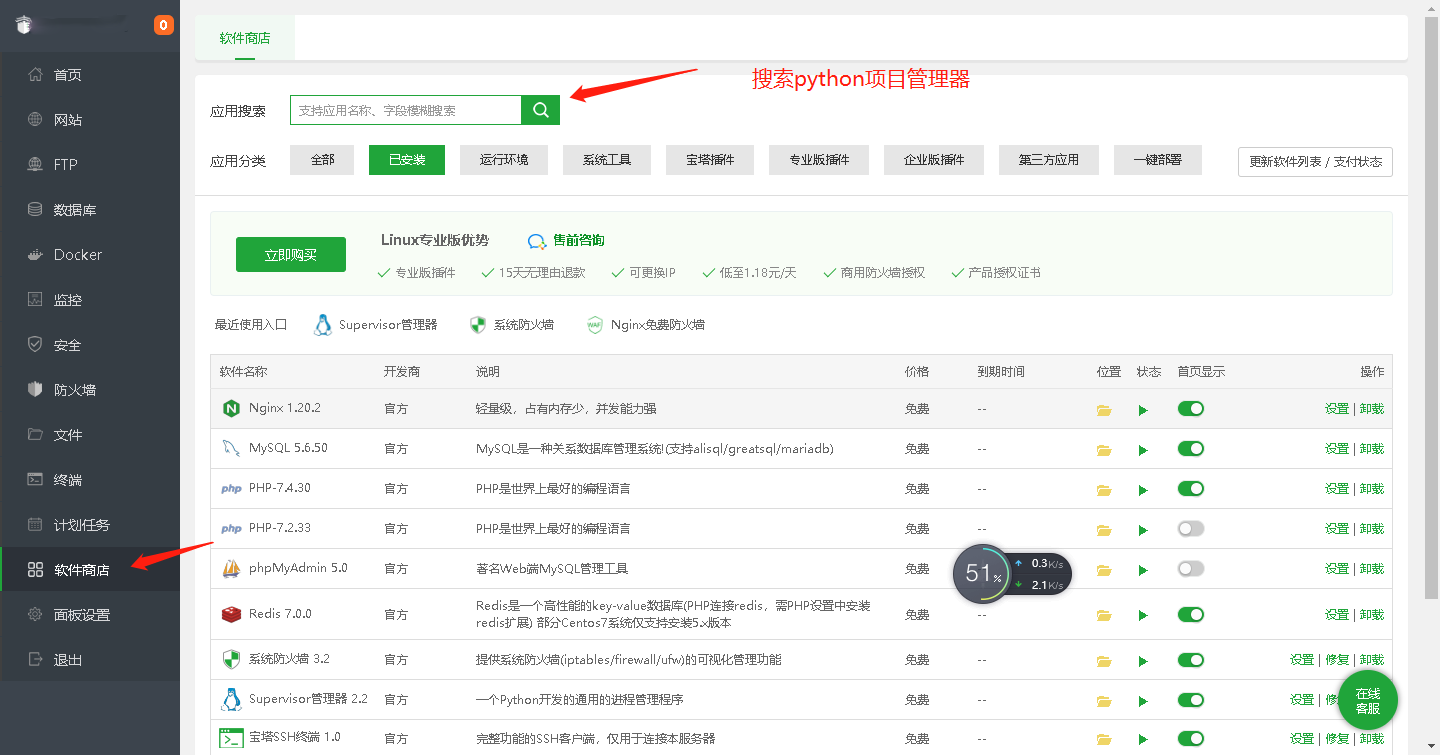Go to 计划任务 in the sidebar
Image resolution: width=1440 pixels, height=755 pixels.
82,525
